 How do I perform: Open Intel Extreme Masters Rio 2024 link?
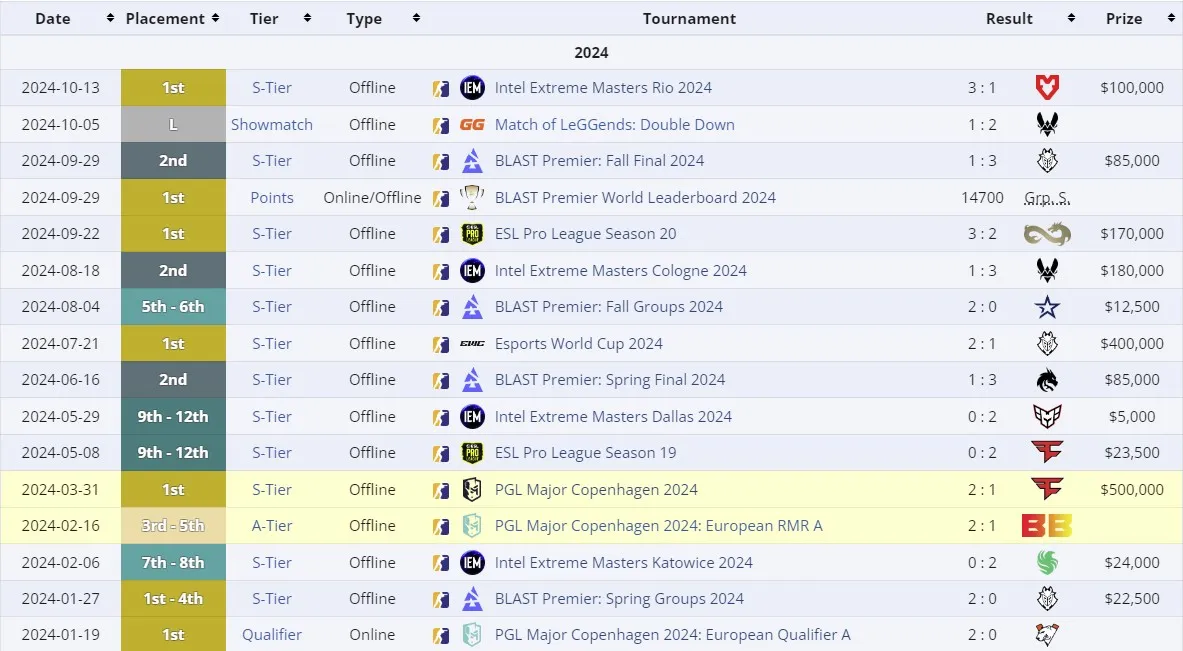tap(603, 88)
